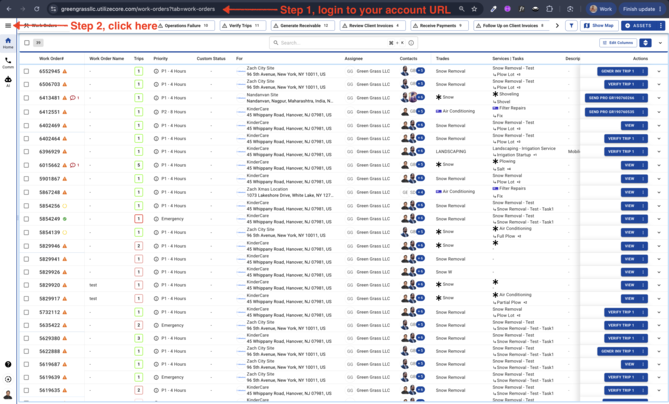Open the AI assistant robot icon
Viewport: 669px width, 404px height.
click(8, 81)
